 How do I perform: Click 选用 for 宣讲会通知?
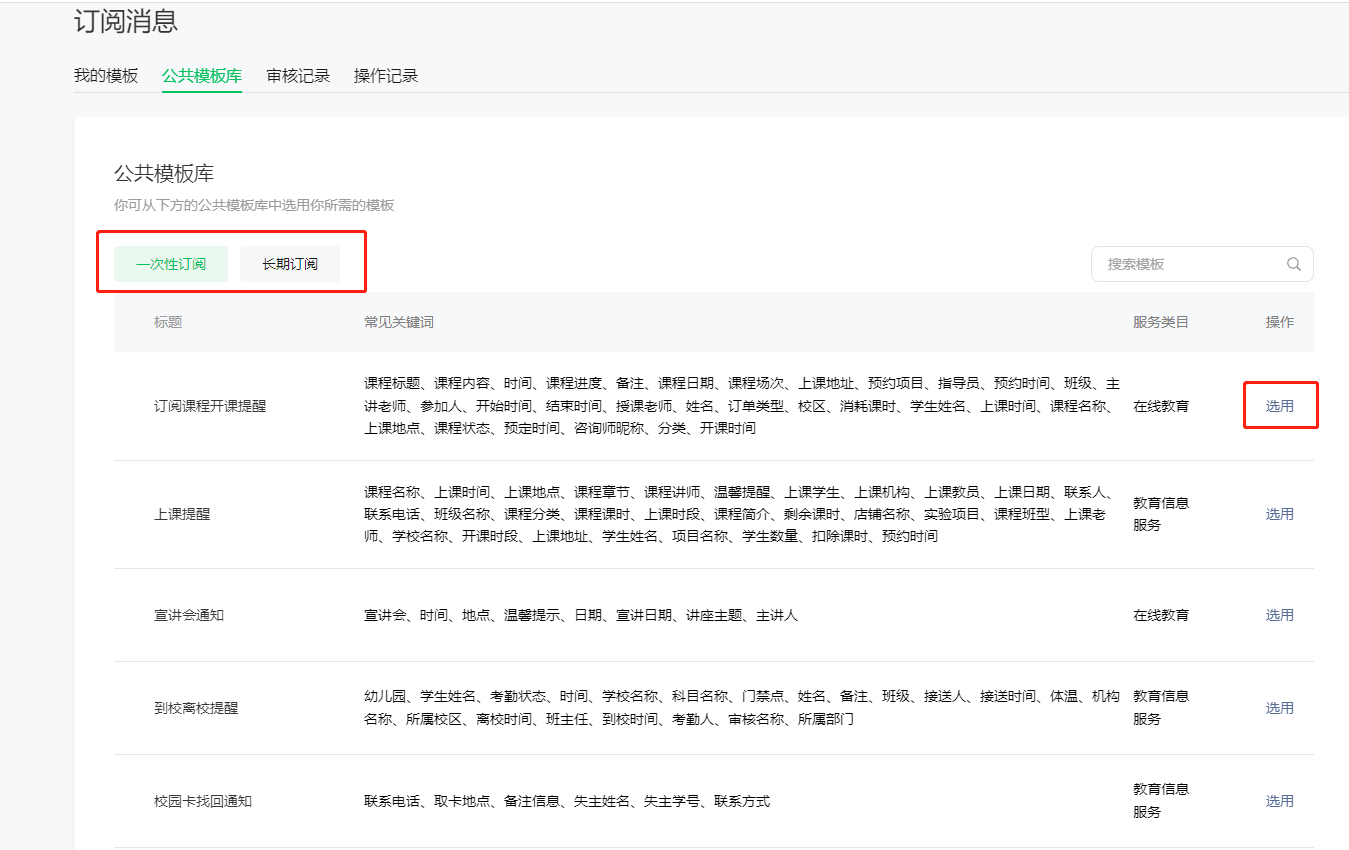tap(1280, 615)
